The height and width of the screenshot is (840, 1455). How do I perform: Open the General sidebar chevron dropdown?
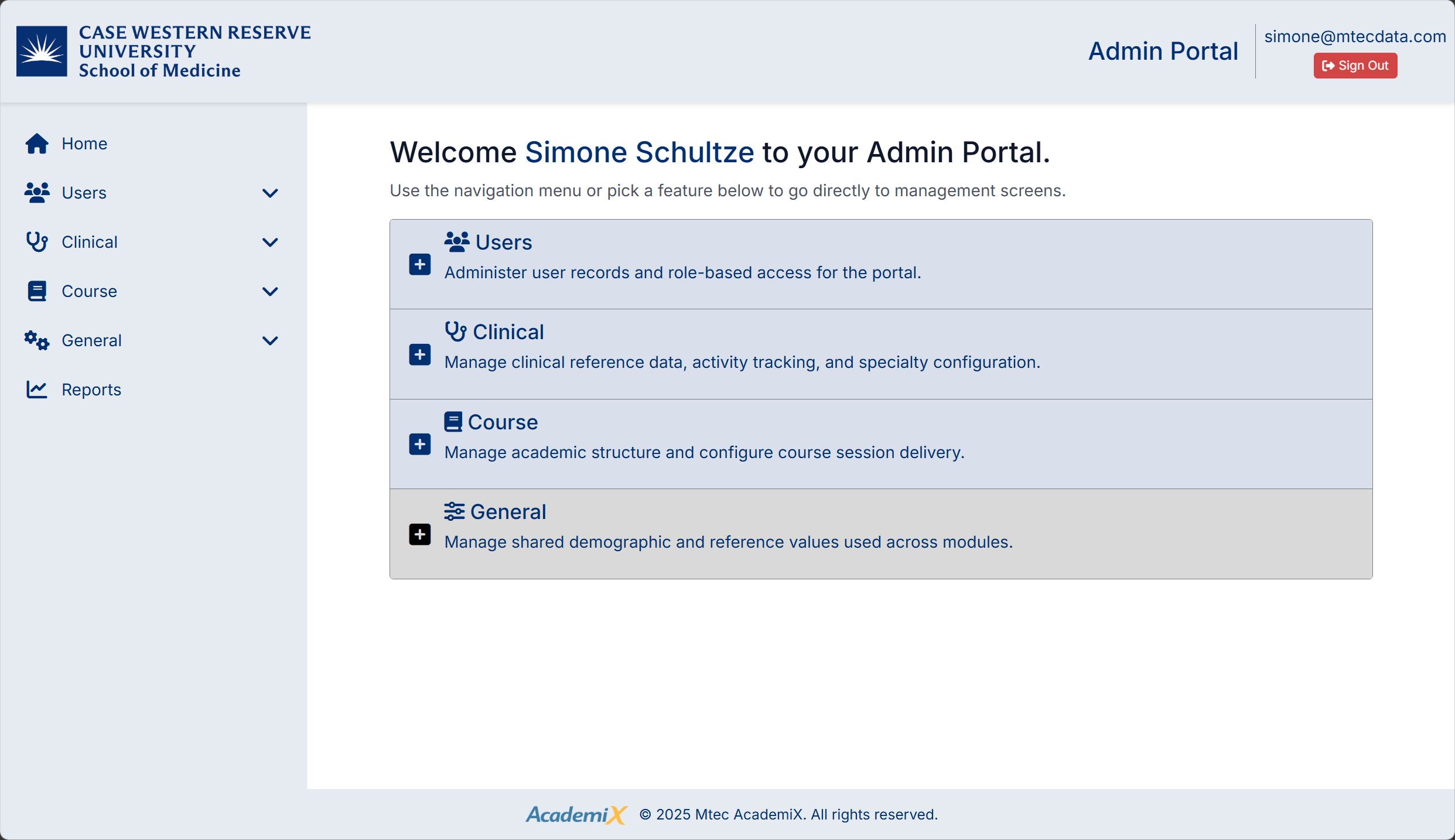tap(270, 340)
